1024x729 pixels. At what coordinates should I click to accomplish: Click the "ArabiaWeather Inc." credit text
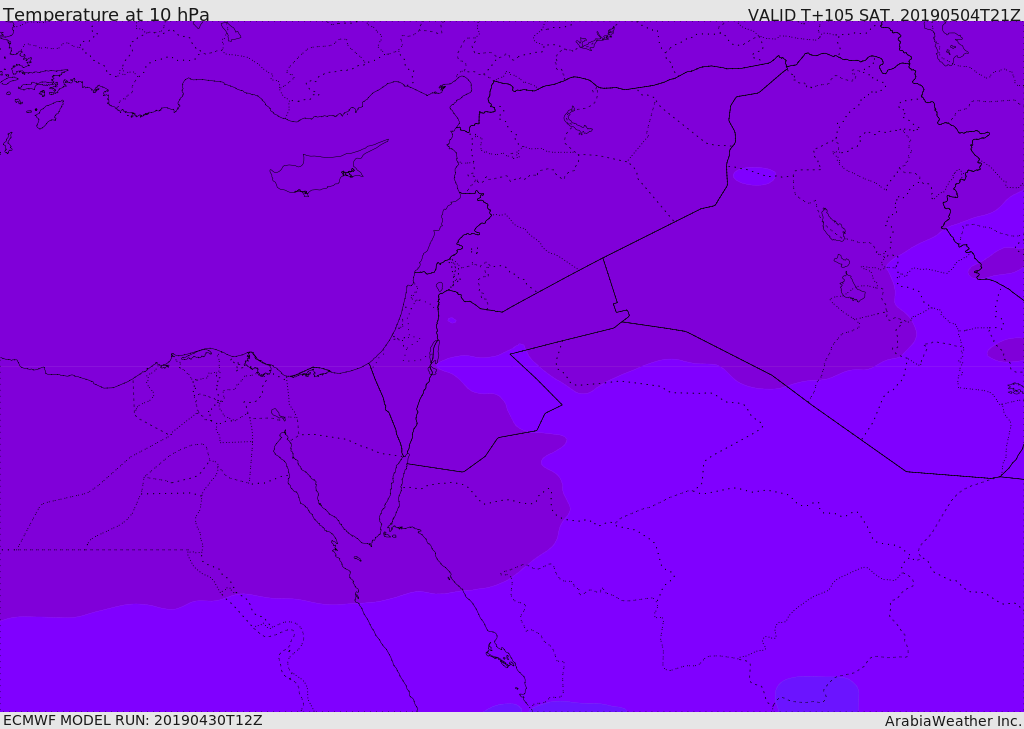[x=953, y=721]
